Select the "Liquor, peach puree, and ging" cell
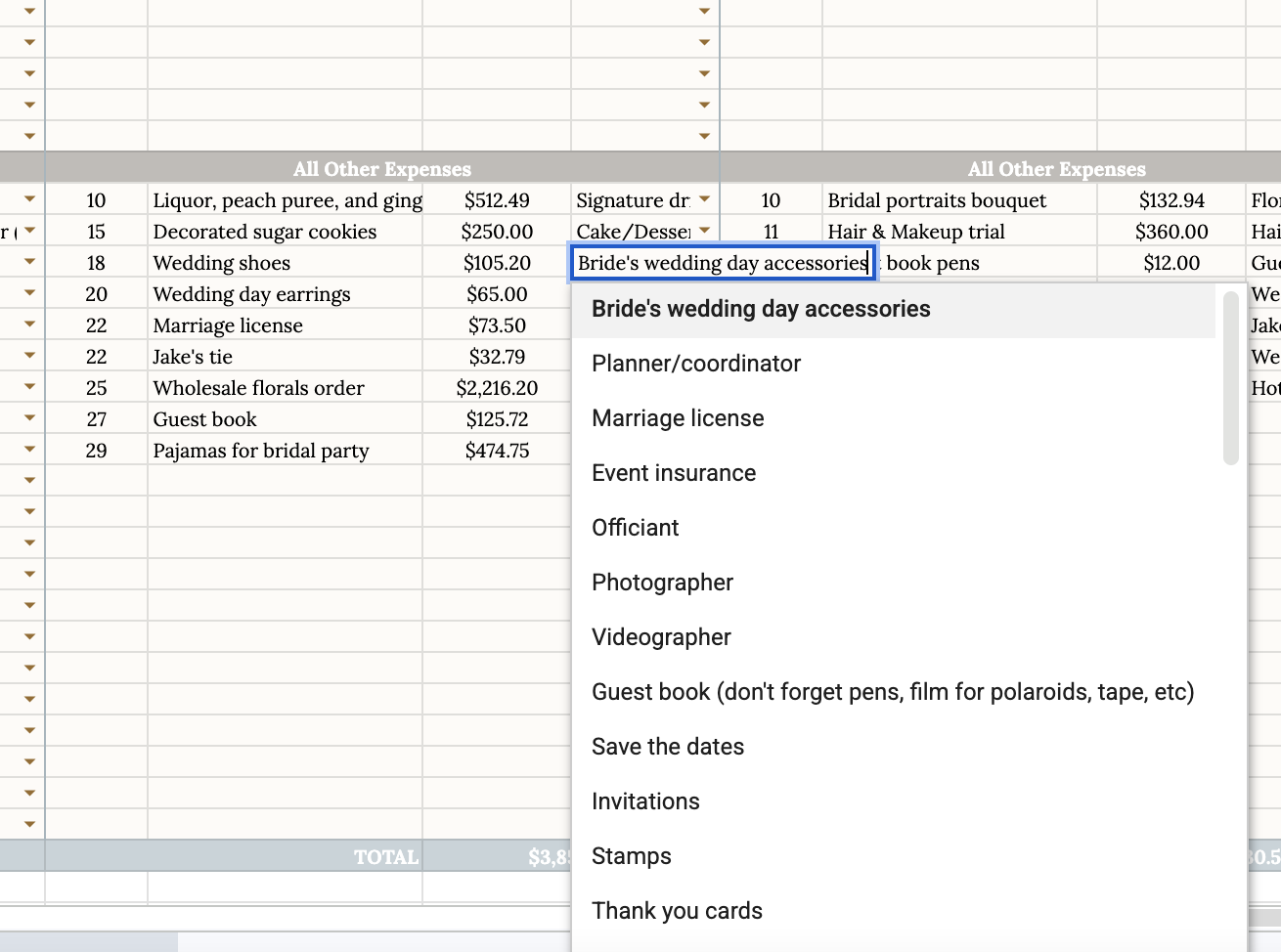This screenshot has height=952, width=1281. [x=286, y=200]
